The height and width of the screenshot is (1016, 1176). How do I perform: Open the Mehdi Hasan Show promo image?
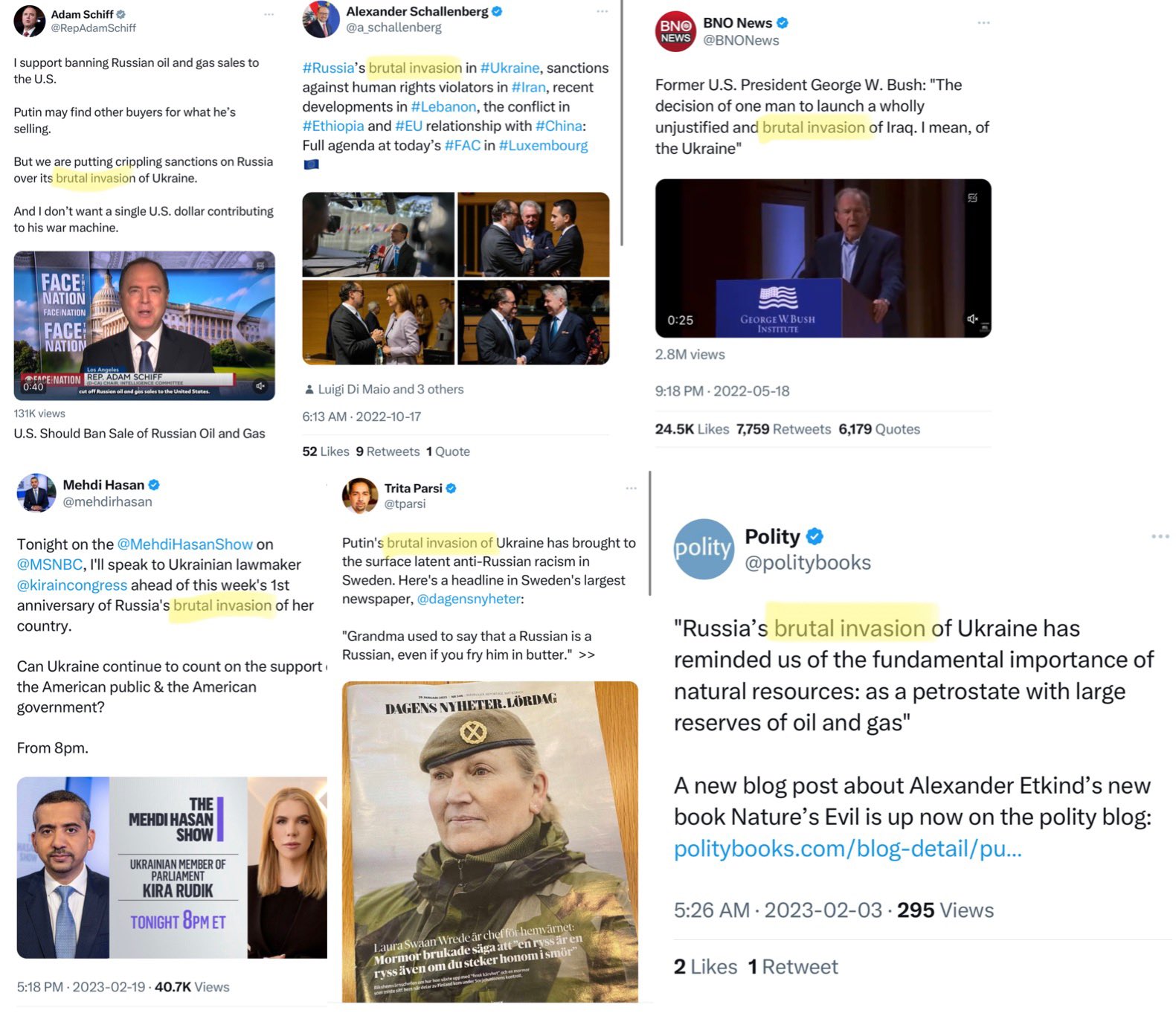172,867
